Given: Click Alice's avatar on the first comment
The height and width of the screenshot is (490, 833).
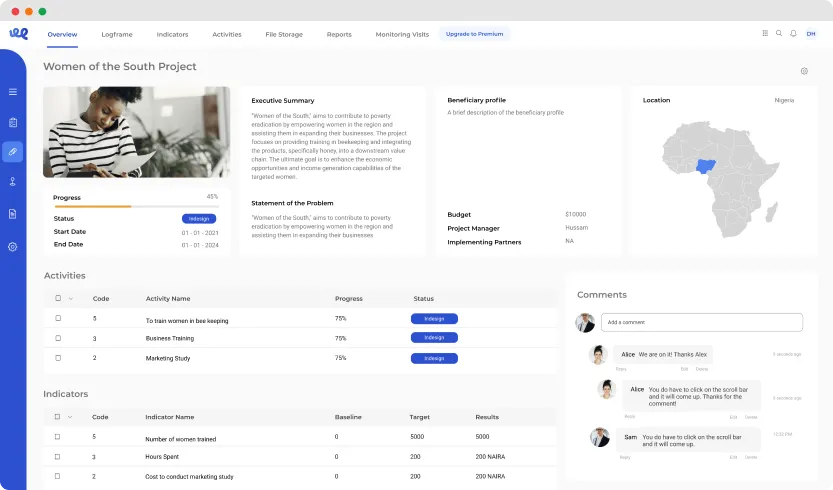Looking at the screenshot, I should pyautogui.click(x=598, y=354).
